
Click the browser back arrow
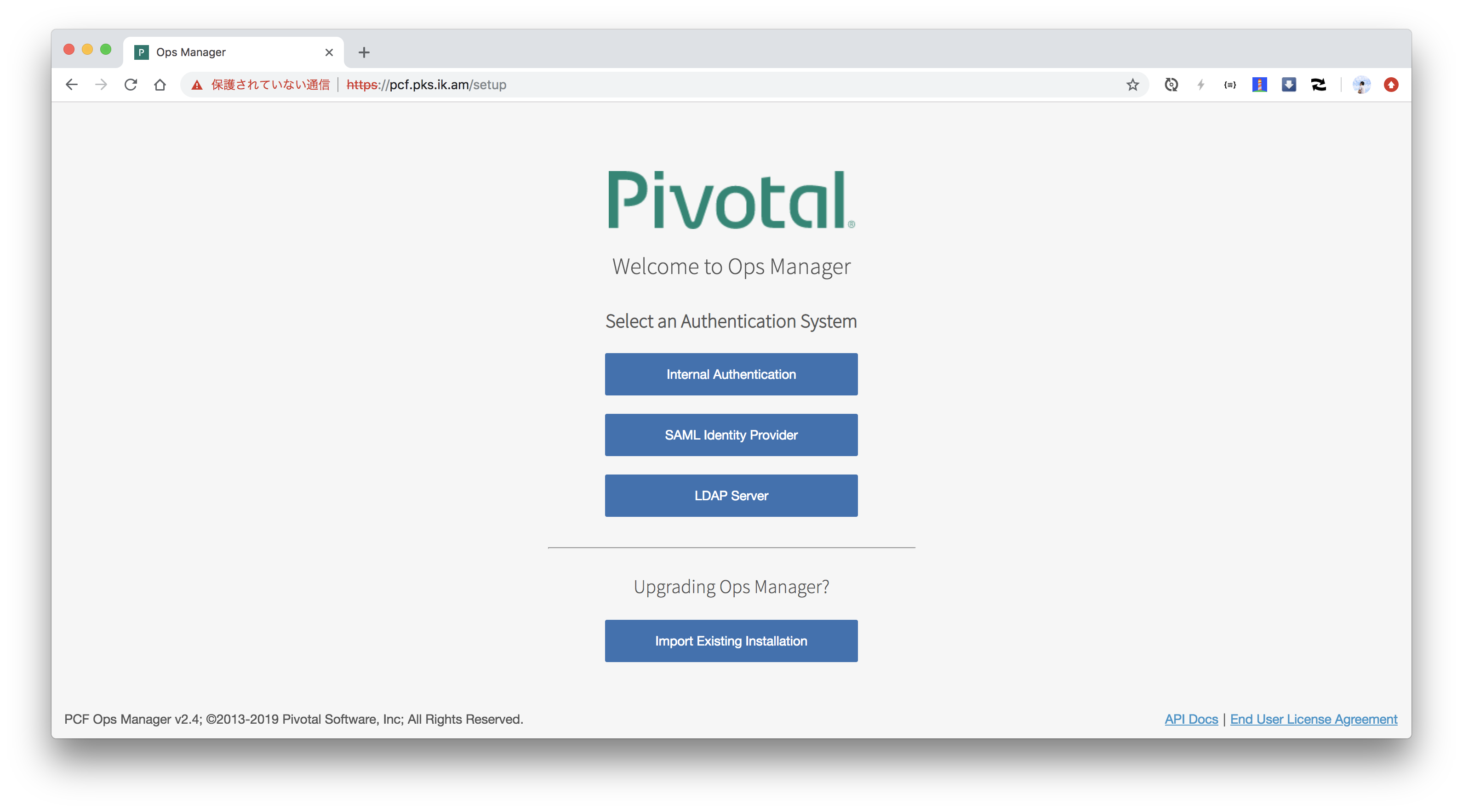(x=72, y=85)
